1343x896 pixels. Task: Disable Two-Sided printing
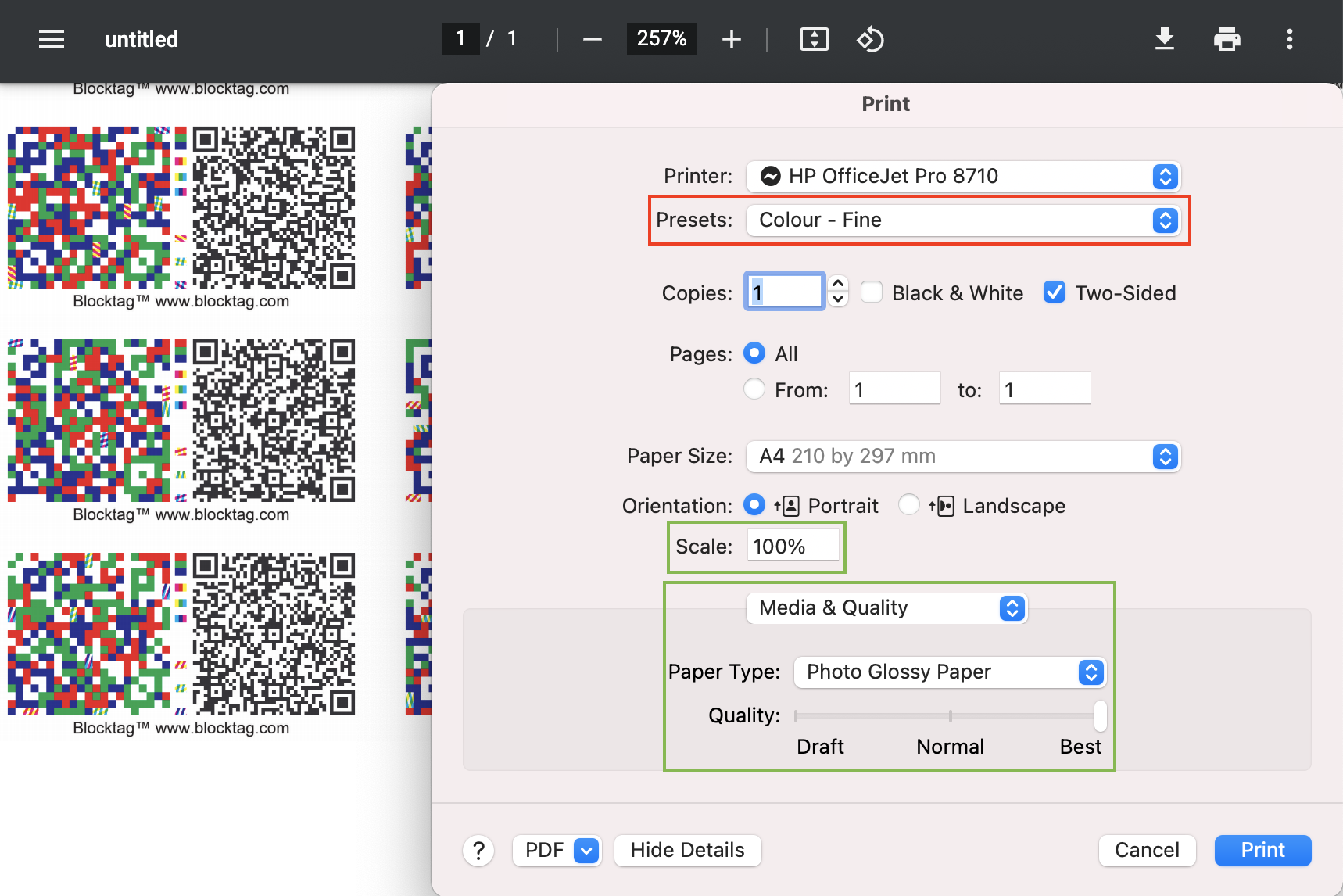1054,292
